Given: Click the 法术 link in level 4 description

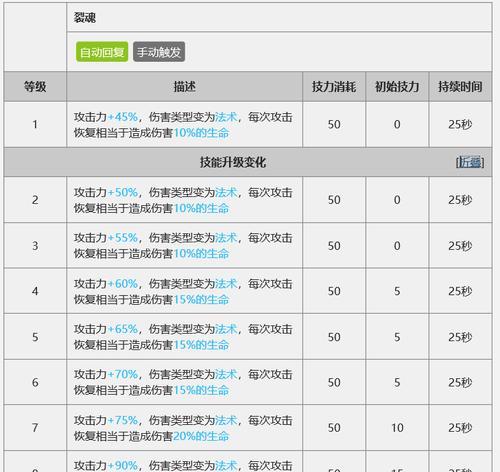Looking at the screenshot, I should pos(226,284).
